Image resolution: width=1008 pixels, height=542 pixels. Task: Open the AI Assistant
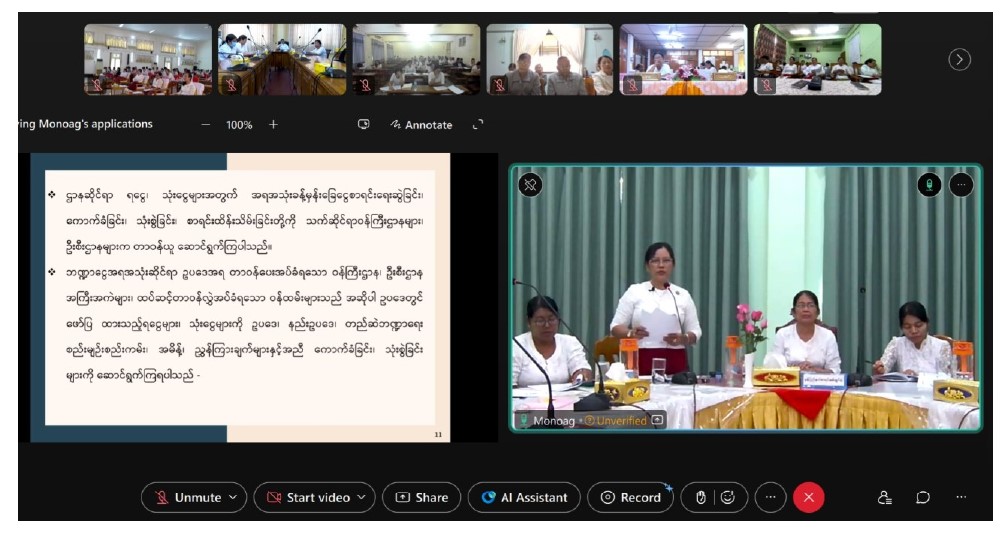click(x=524, y=497)
